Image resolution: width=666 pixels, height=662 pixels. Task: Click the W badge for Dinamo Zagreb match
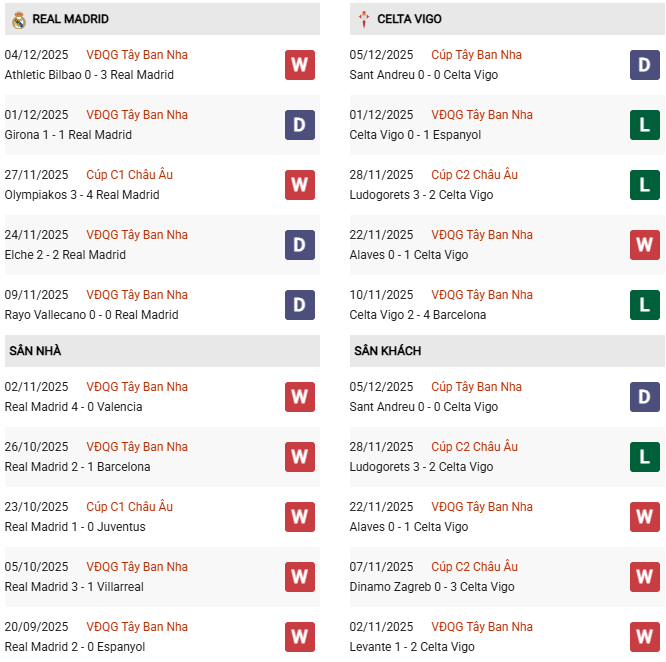[x=644, y=577]
